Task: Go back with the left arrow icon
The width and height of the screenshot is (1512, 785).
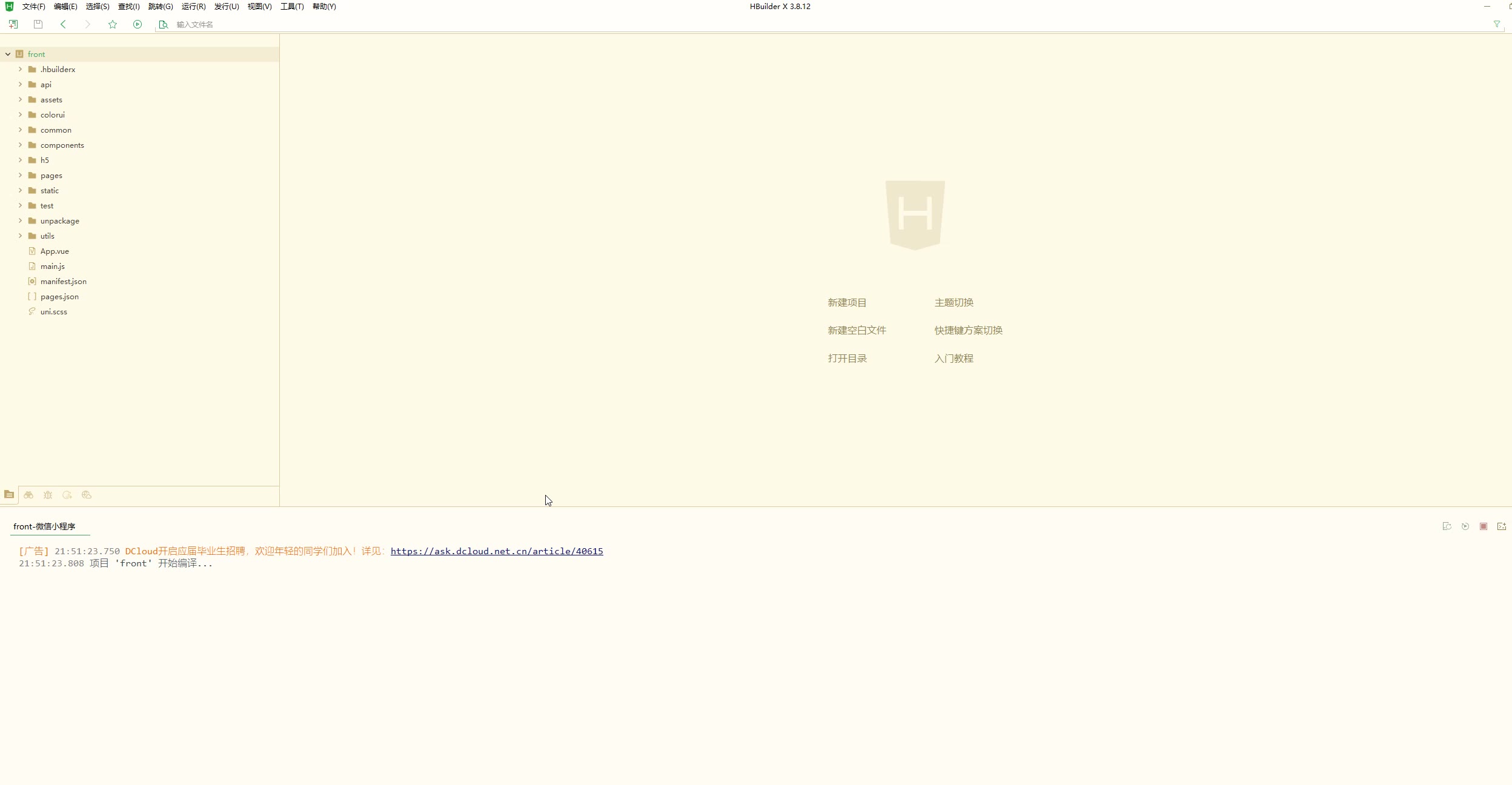Action: (x=63, y=24)
